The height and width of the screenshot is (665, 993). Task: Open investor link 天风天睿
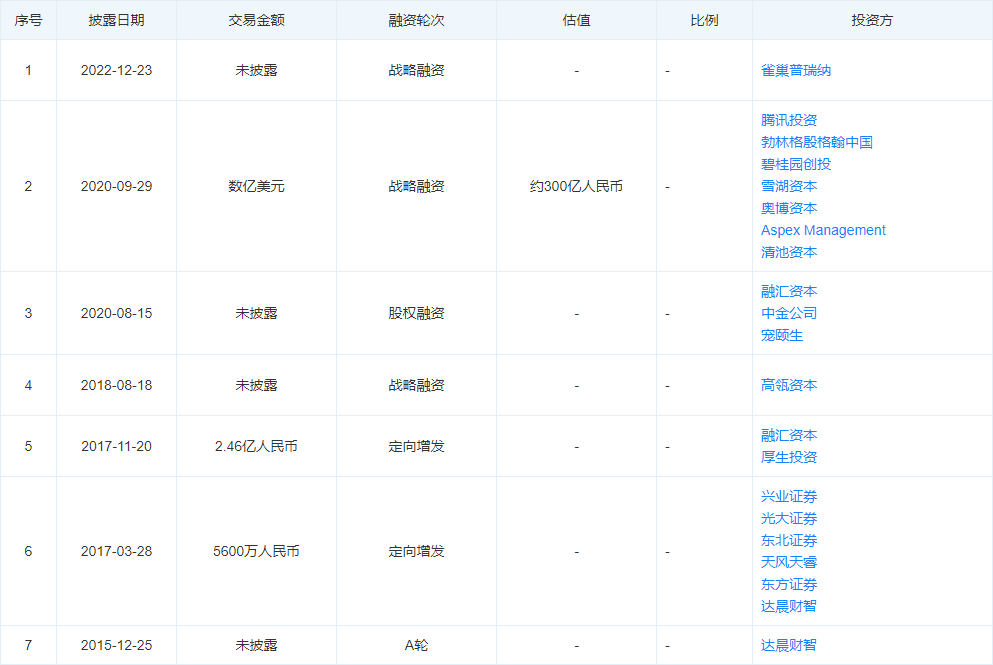click(788, 562)
